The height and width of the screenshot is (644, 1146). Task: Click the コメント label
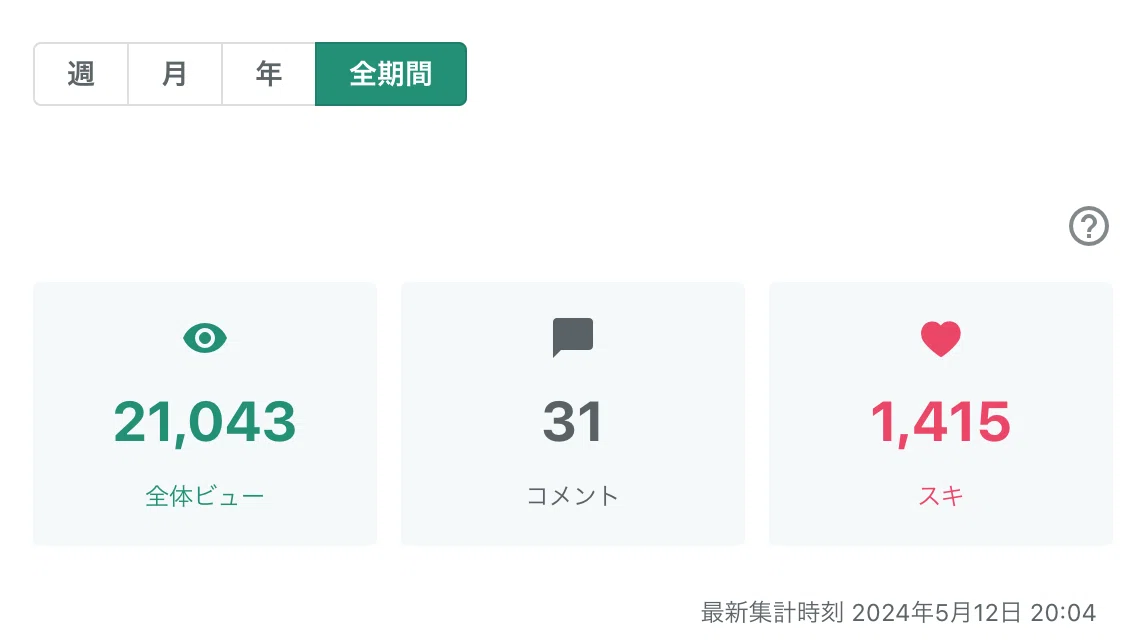tap(572, 496)
